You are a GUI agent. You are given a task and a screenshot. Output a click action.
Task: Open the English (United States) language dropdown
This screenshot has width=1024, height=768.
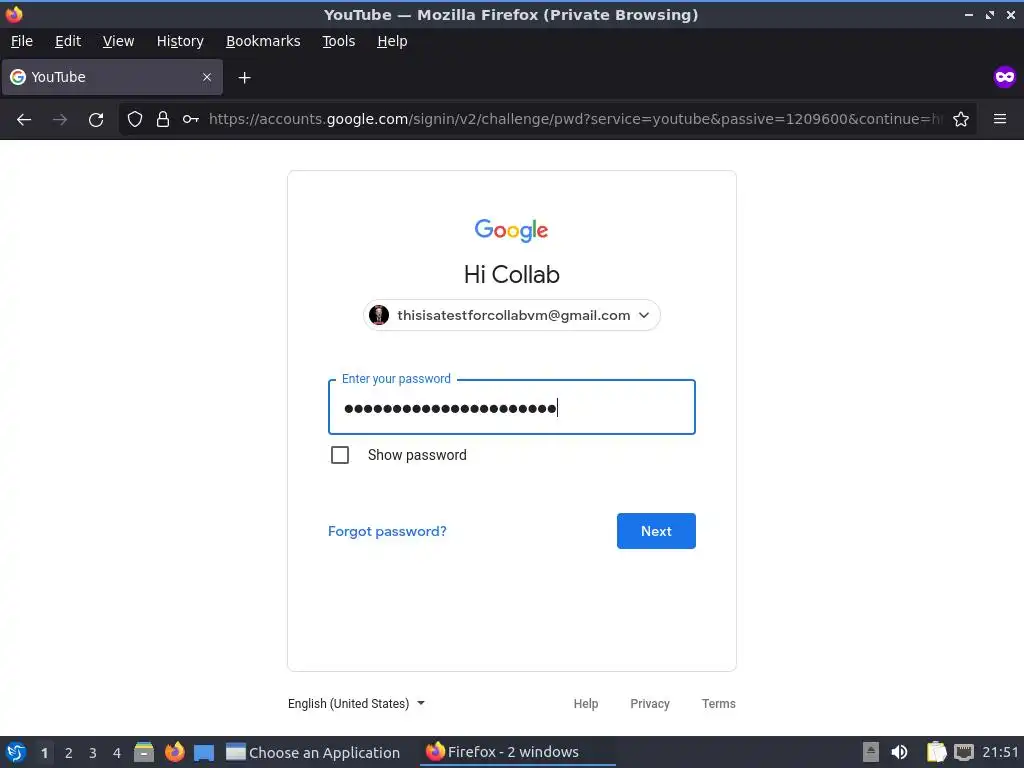357,703
